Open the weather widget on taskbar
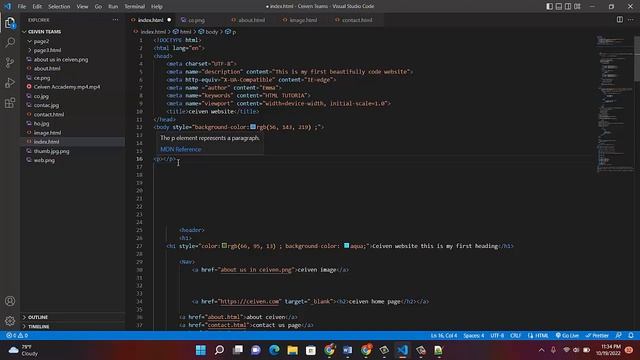Screen dimensions: 640x360 (24, 350)
